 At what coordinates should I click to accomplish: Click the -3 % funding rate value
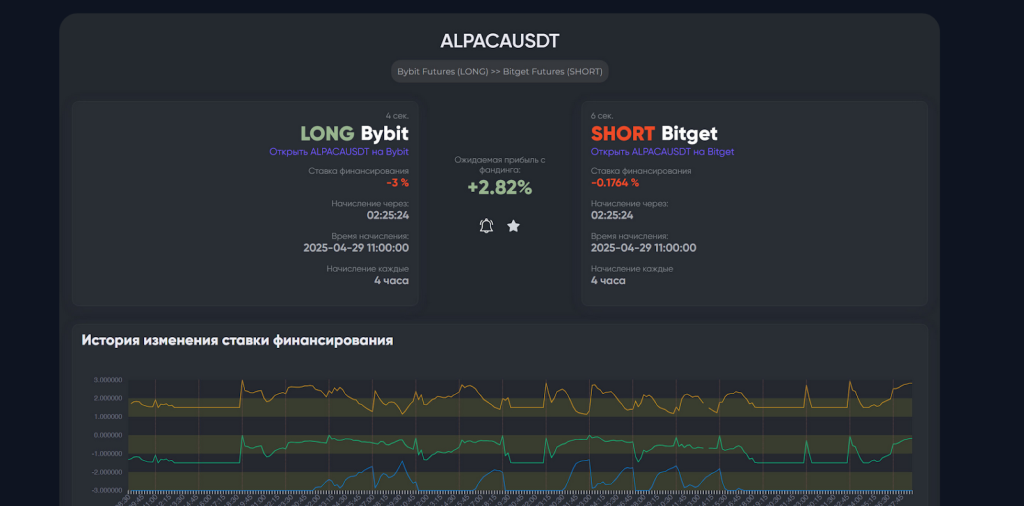tap(398, 183)
